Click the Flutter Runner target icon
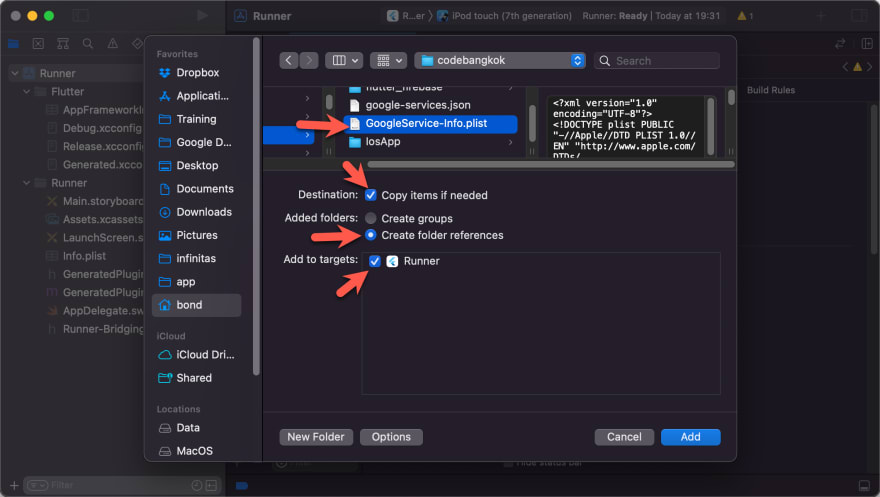Screen dimensions: 880x497 [392, 261]
